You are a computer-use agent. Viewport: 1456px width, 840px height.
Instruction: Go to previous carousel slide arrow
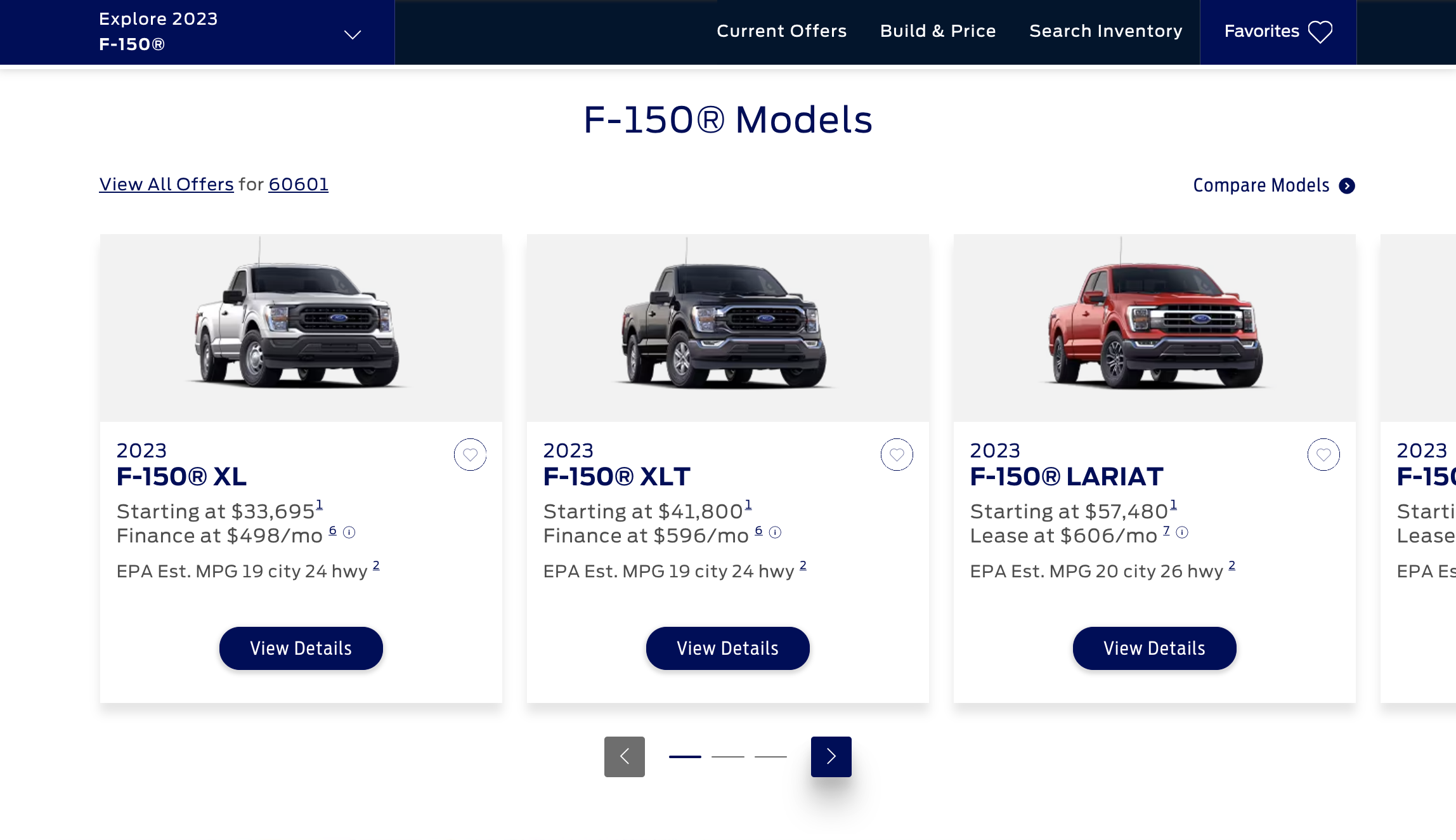[x=624, y=756]
